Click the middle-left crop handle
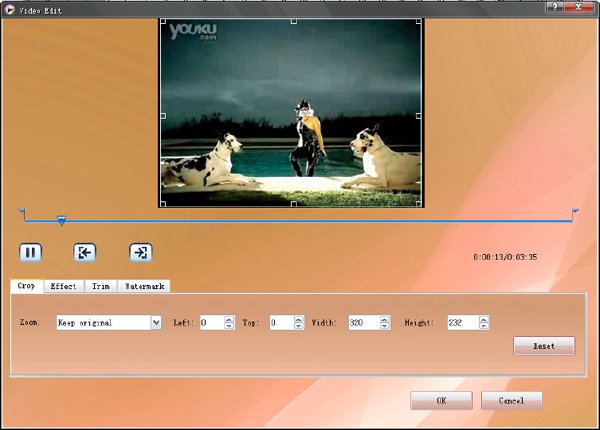 163,116
